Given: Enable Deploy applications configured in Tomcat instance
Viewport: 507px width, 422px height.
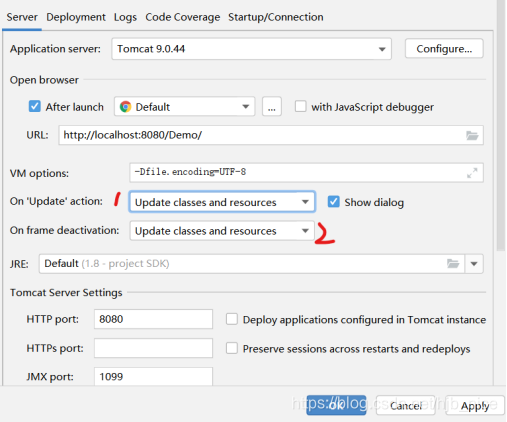Looking at the screenshot, I should 232,319.
